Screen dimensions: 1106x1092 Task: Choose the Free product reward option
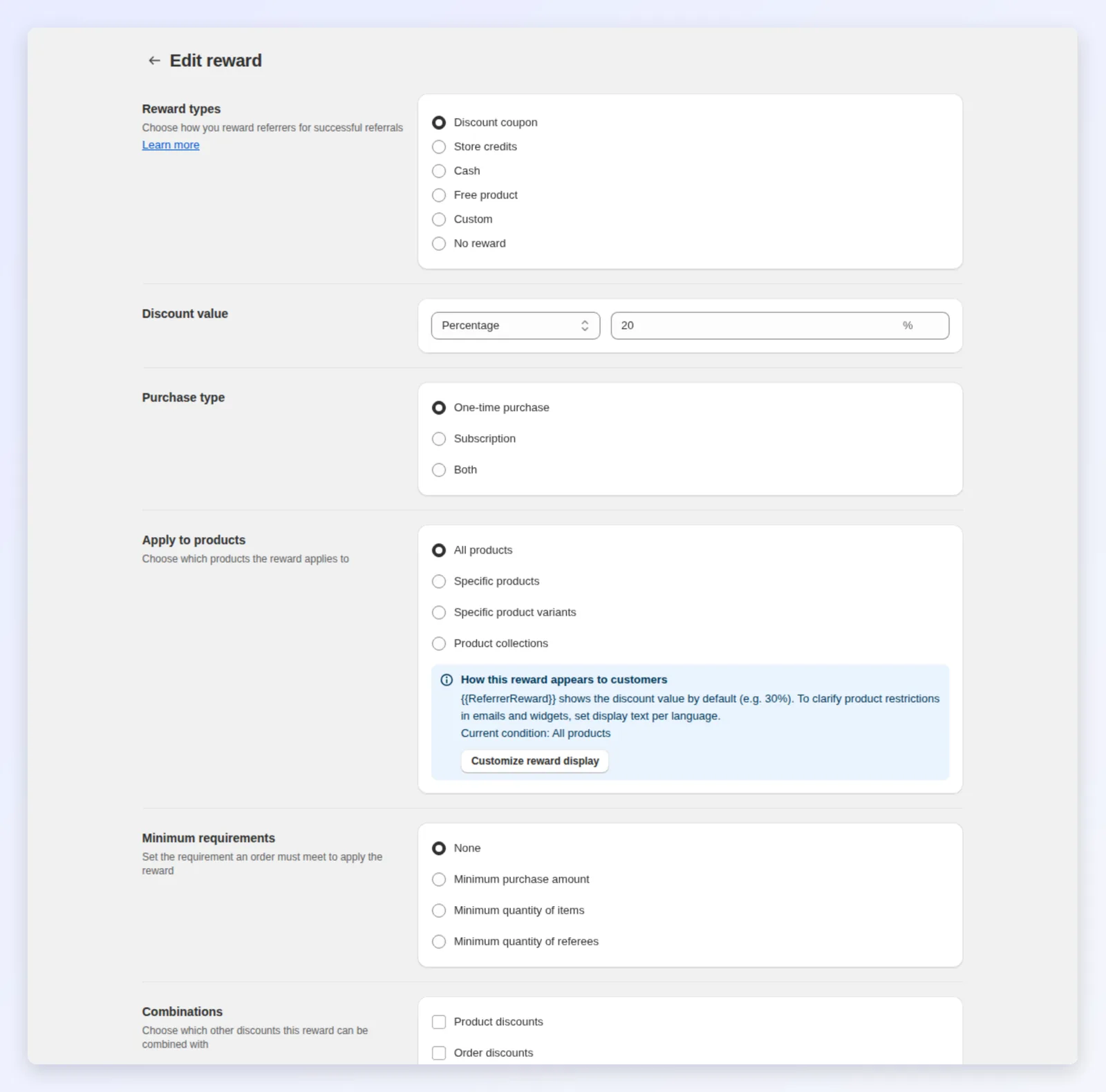pos(439,196)
